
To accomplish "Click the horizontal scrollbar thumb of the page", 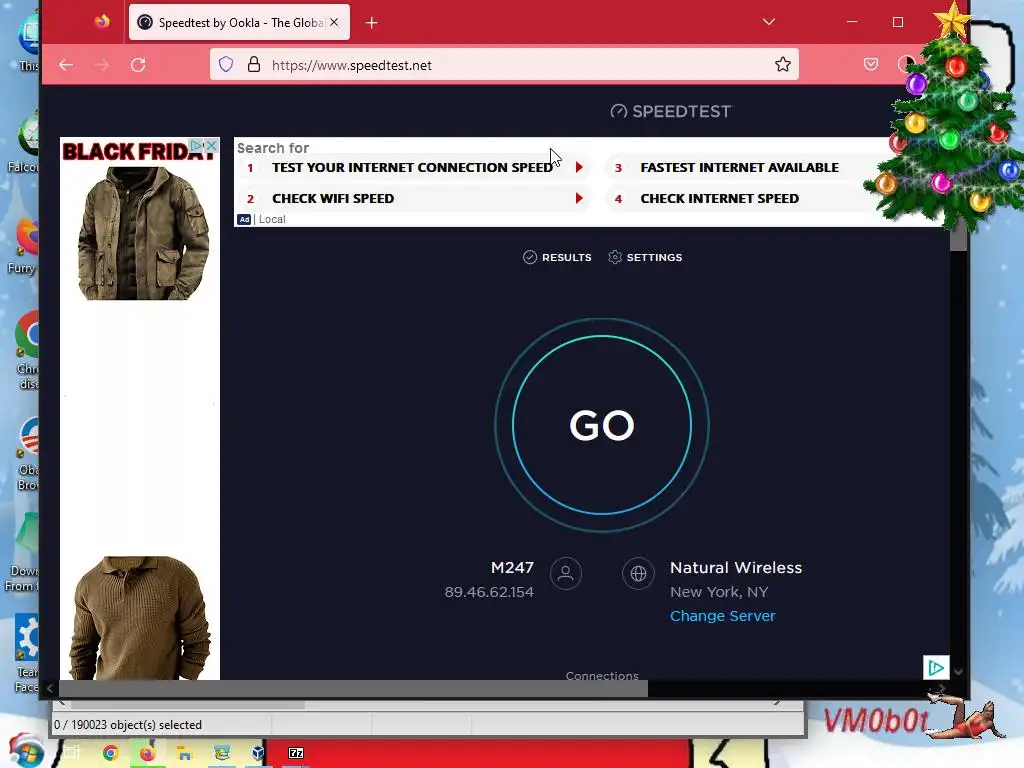I will tap(353, 688).
